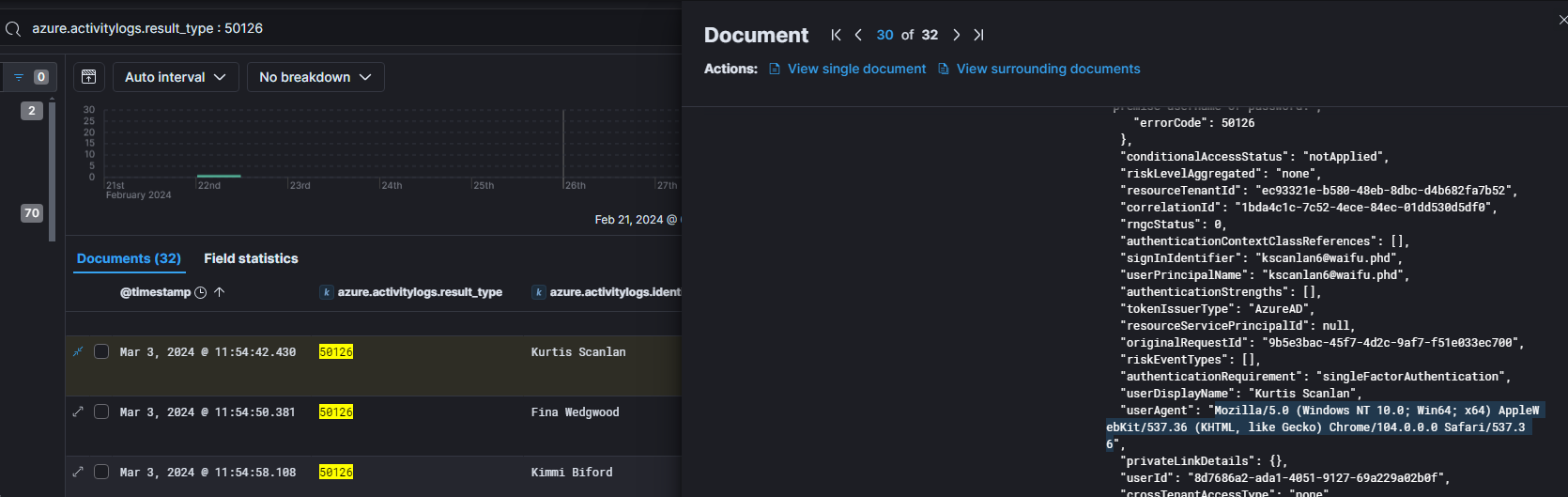Click the clock icon next to @timestamp
The image size is (1568, 497).
200,292
